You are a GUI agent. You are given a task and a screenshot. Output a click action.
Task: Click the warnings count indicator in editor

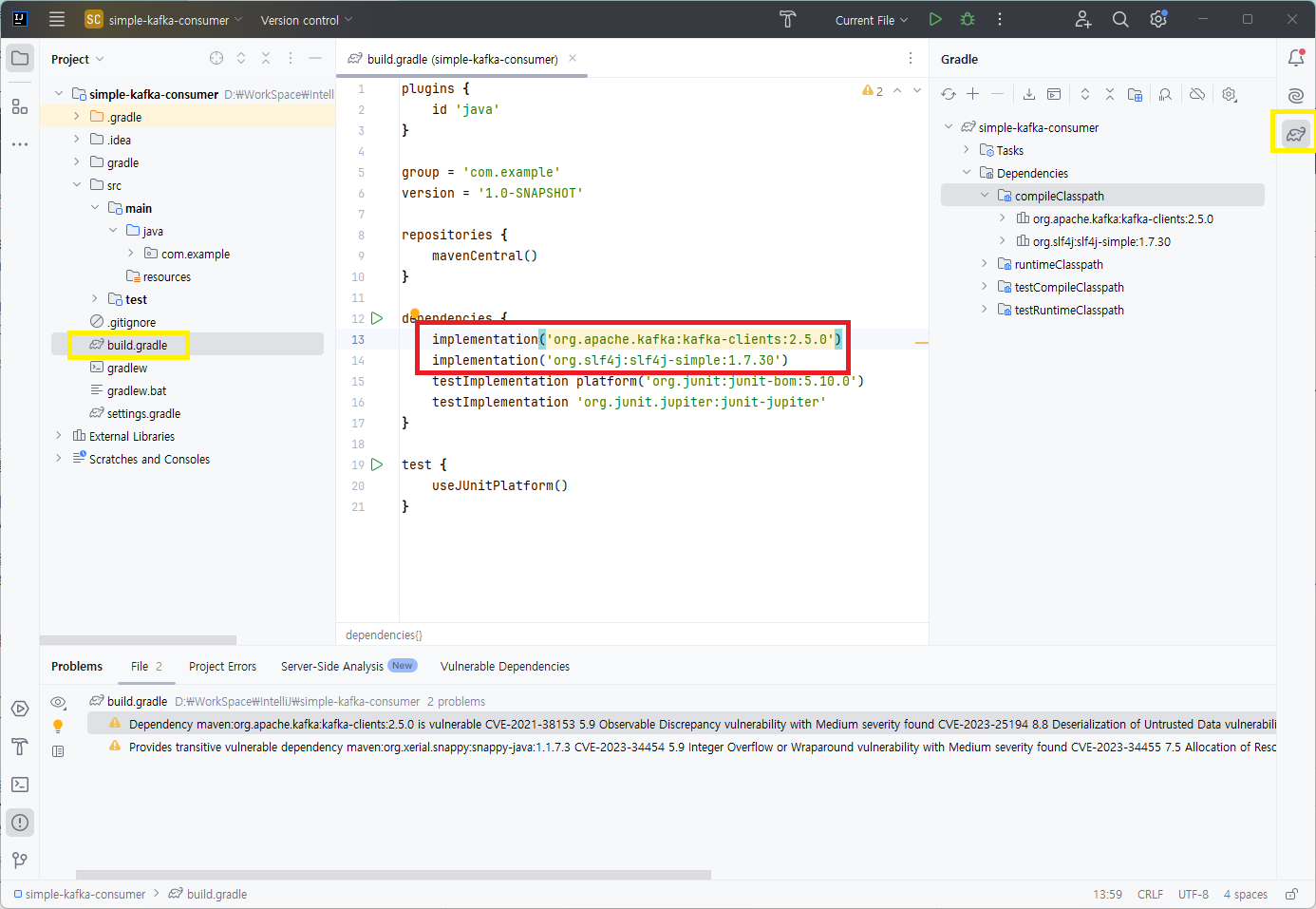(873, 90)
